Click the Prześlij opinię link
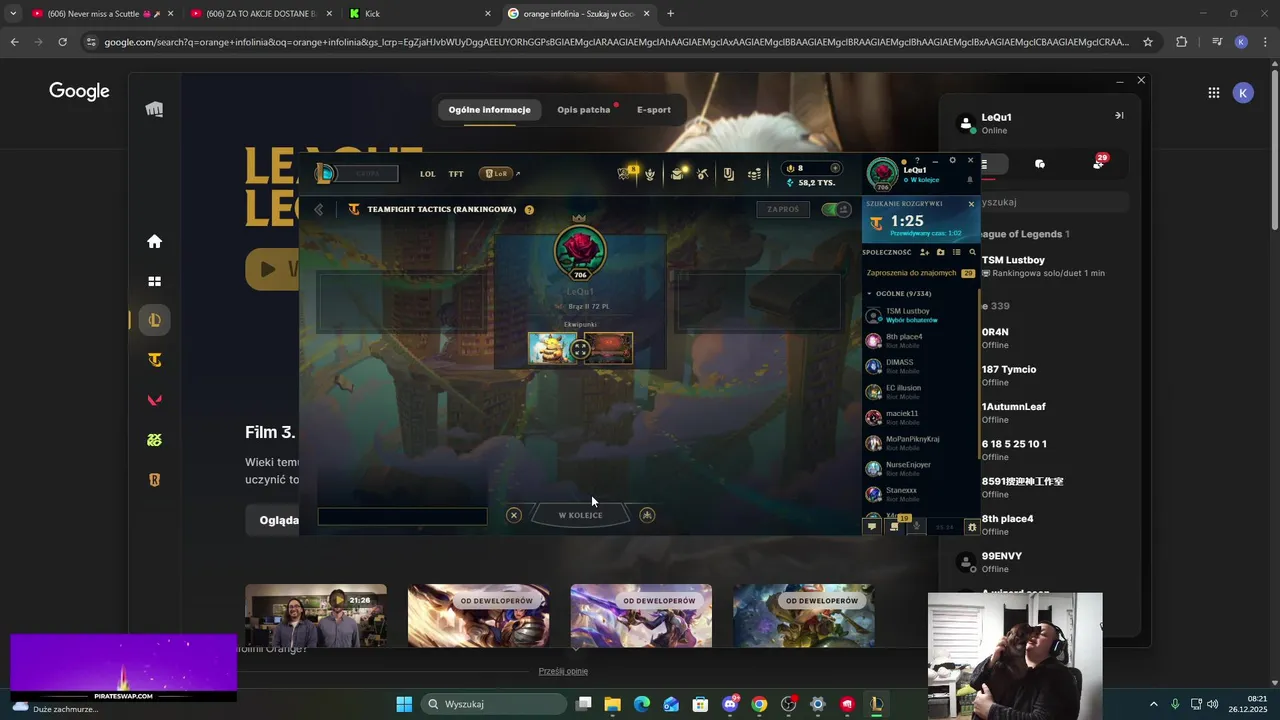Image resolution: width=1280 pixels, height=720 pixels. pos(563,671)
